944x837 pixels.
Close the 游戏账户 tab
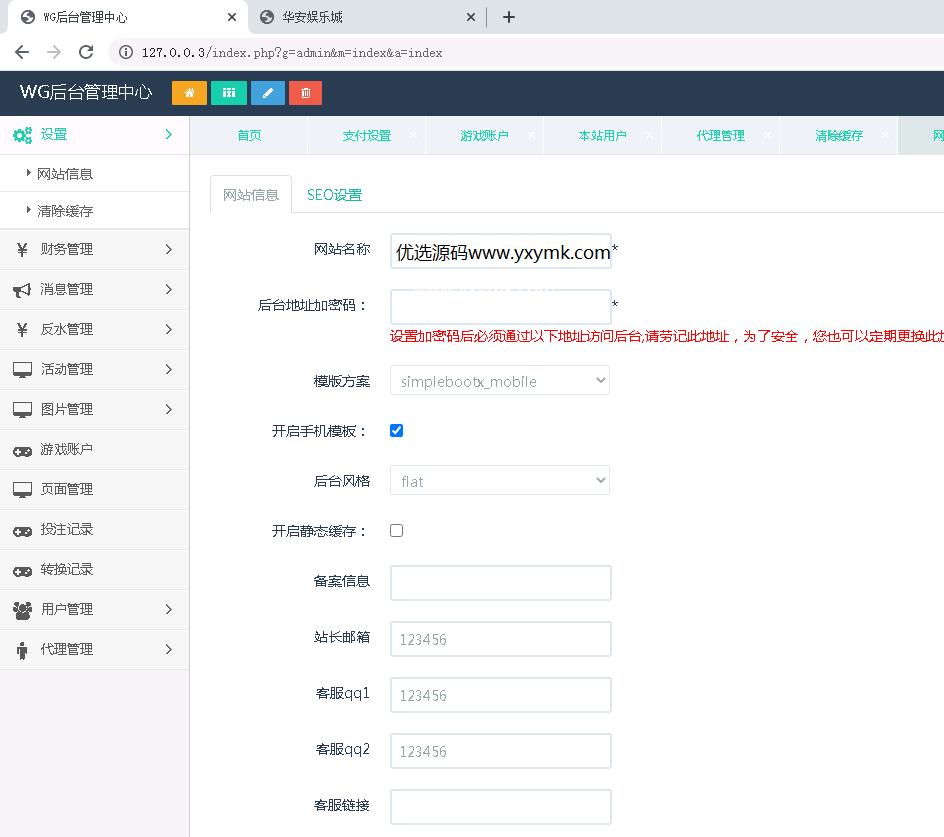pos(532,135)
